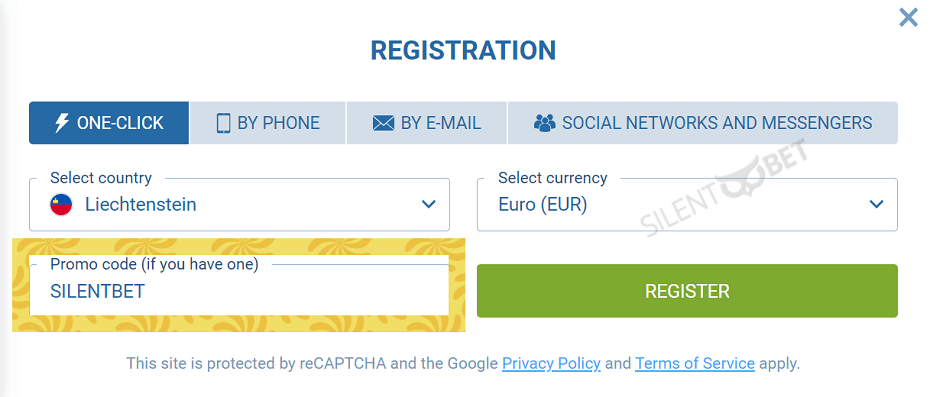Open the Select currency dropdown showing Euro
This screenshot has height=397, width=930.
tap(687, 205)
